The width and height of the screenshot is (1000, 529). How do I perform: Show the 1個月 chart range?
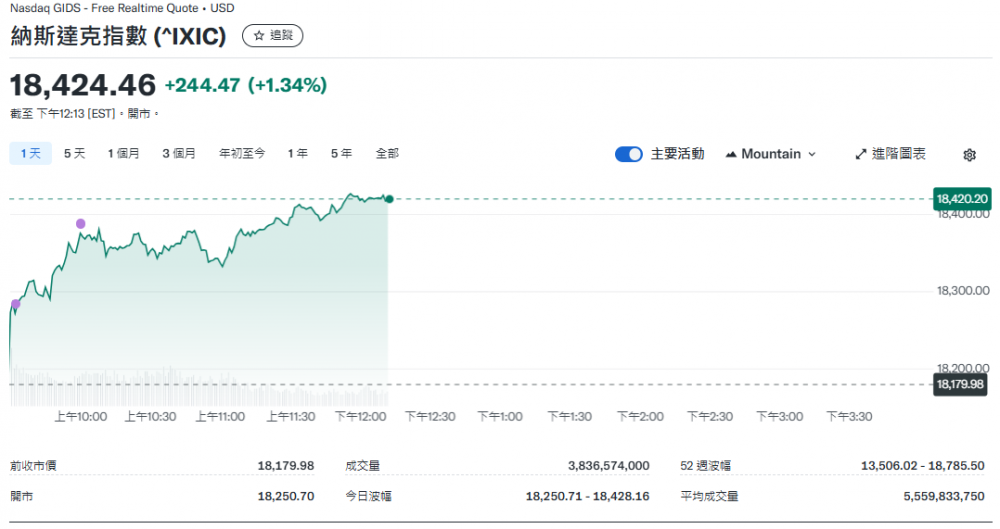pos(124,153)
